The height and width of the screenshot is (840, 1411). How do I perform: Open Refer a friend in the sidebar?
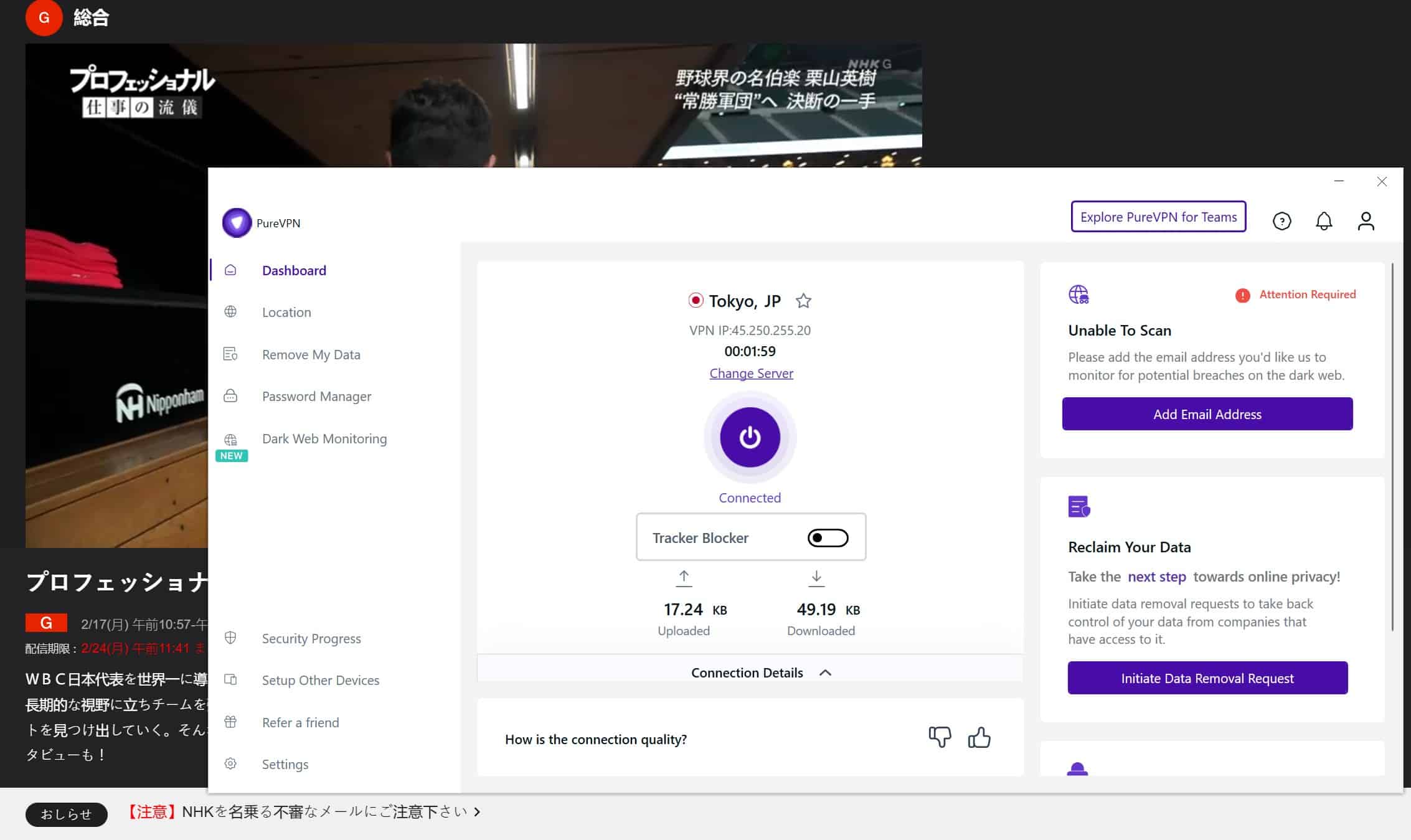tap(300, 722)
